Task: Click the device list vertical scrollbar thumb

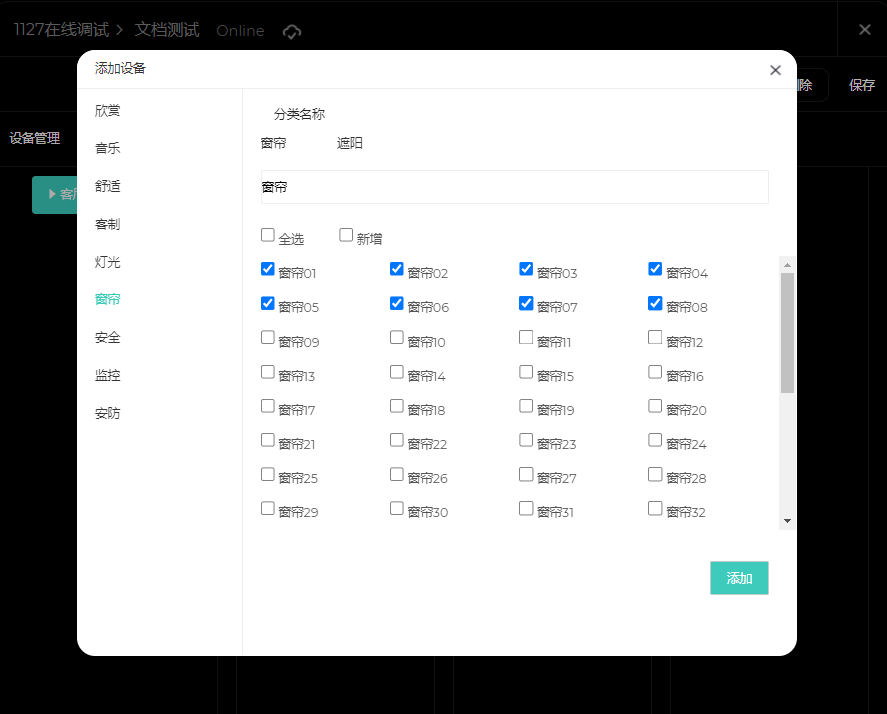Action: pos(787,332)
